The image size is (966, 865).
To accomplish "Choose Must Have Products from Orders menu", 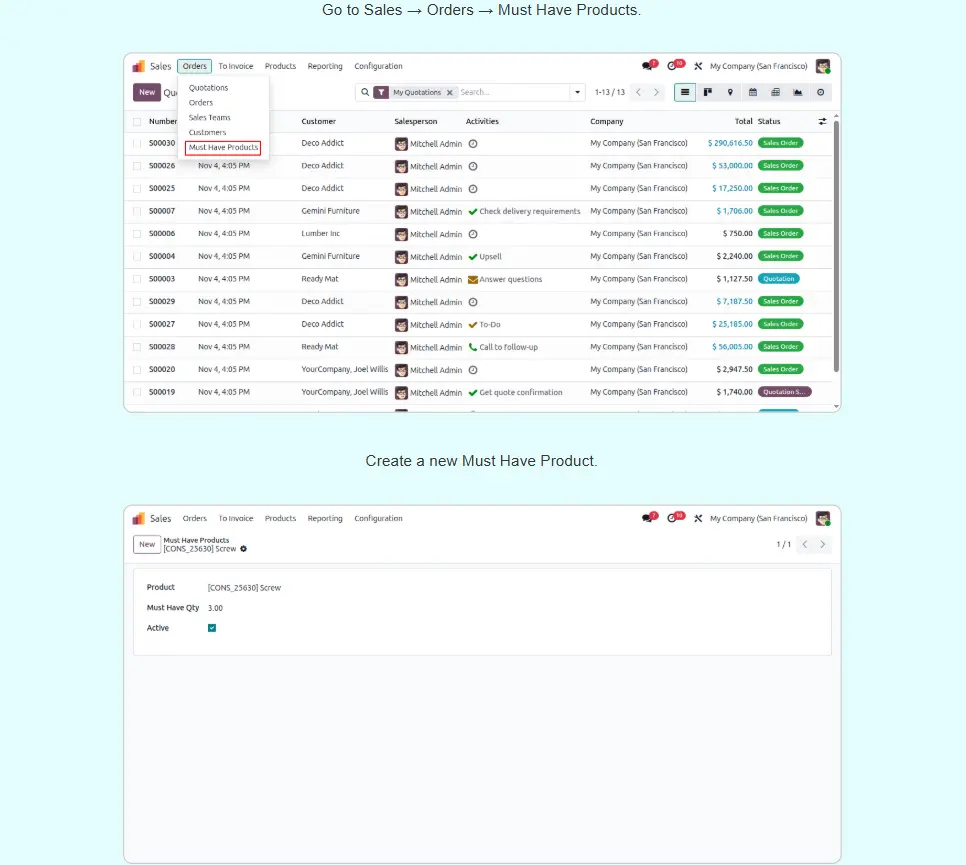I will (223, 147).
